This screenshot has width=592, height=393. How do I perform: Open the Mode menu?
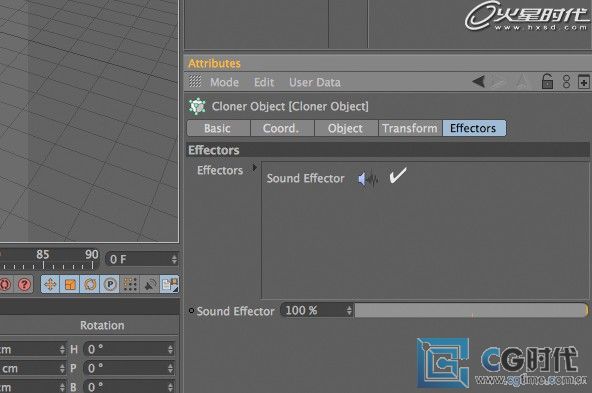click(225, 82)
